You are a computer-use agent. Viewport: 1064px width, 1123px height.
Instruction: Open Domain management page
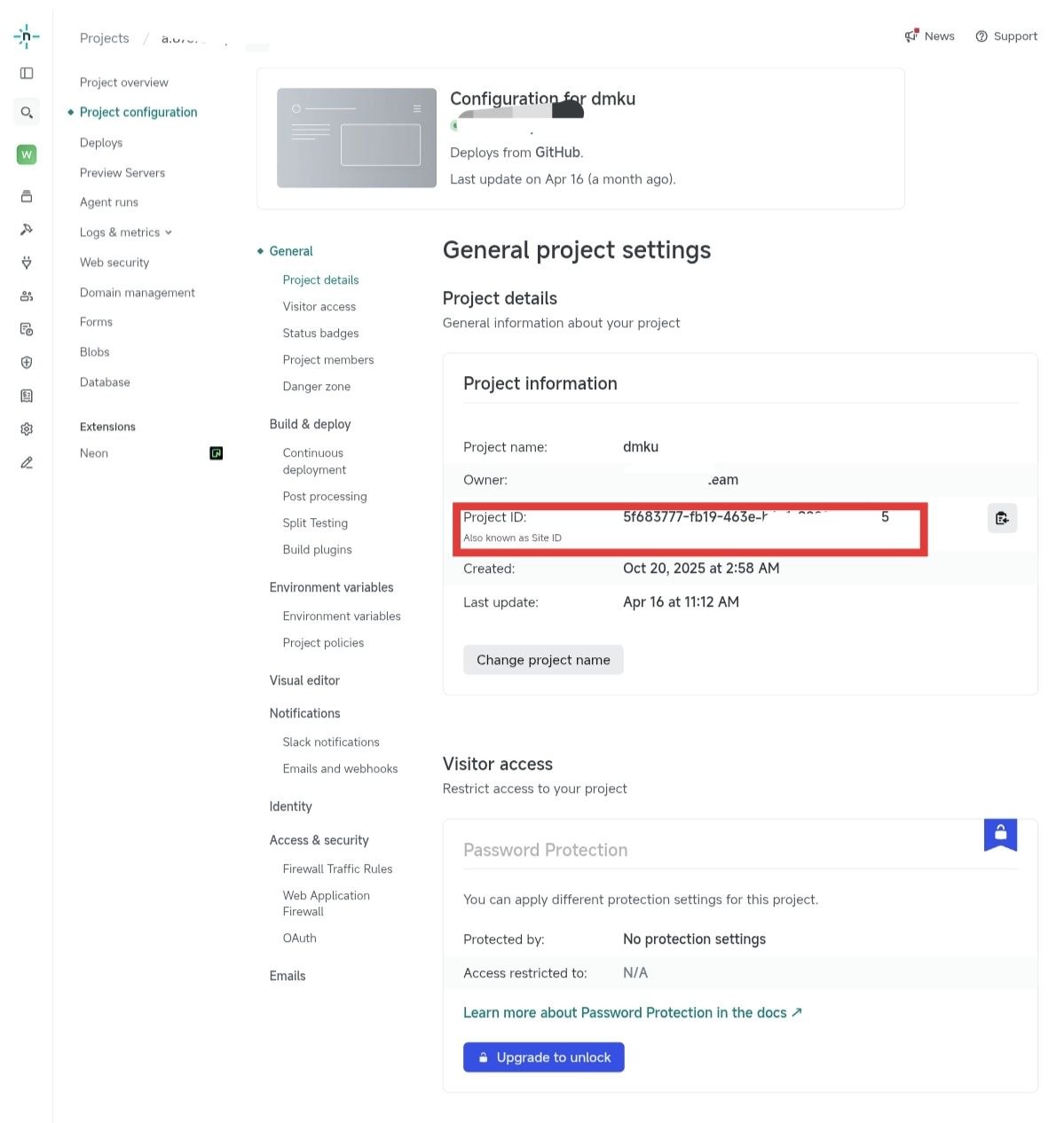(138, 293)
